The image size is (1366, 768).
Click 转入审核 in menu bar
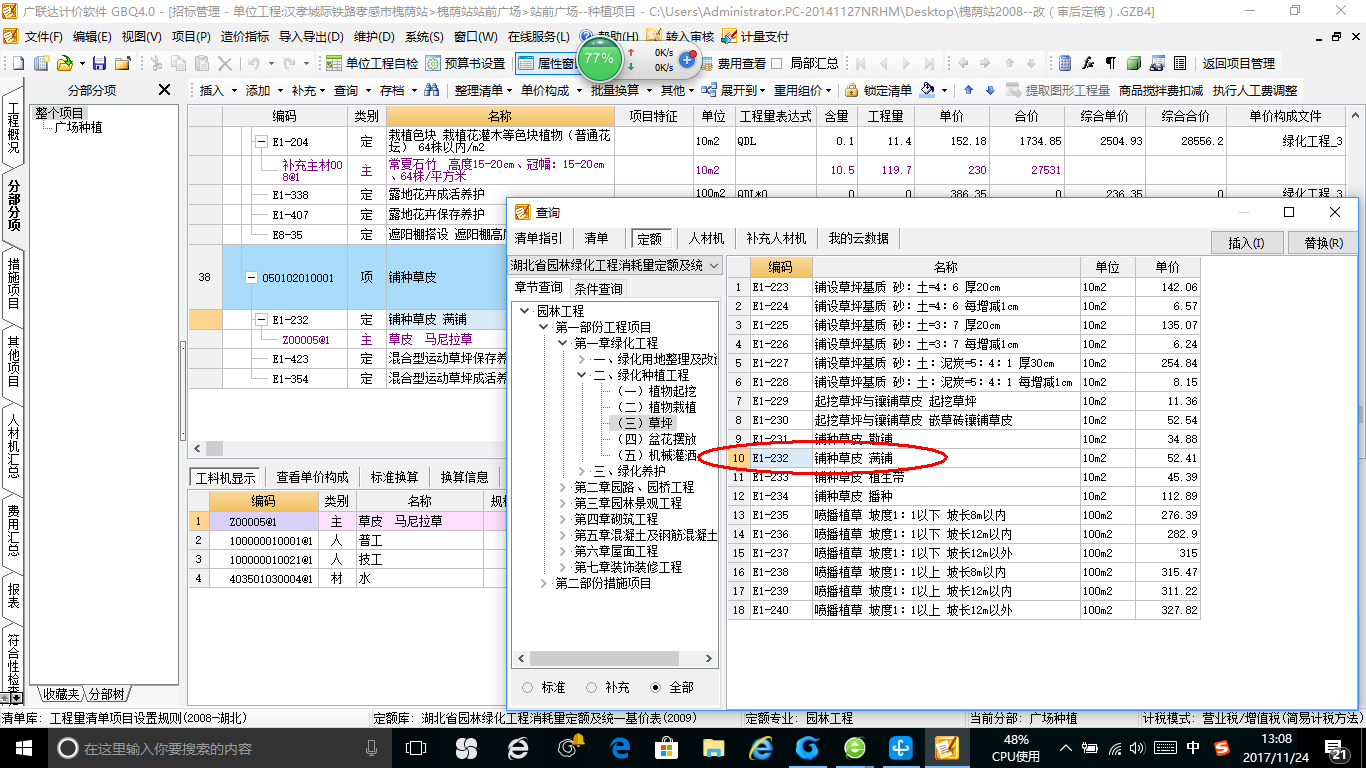(681, 37)
